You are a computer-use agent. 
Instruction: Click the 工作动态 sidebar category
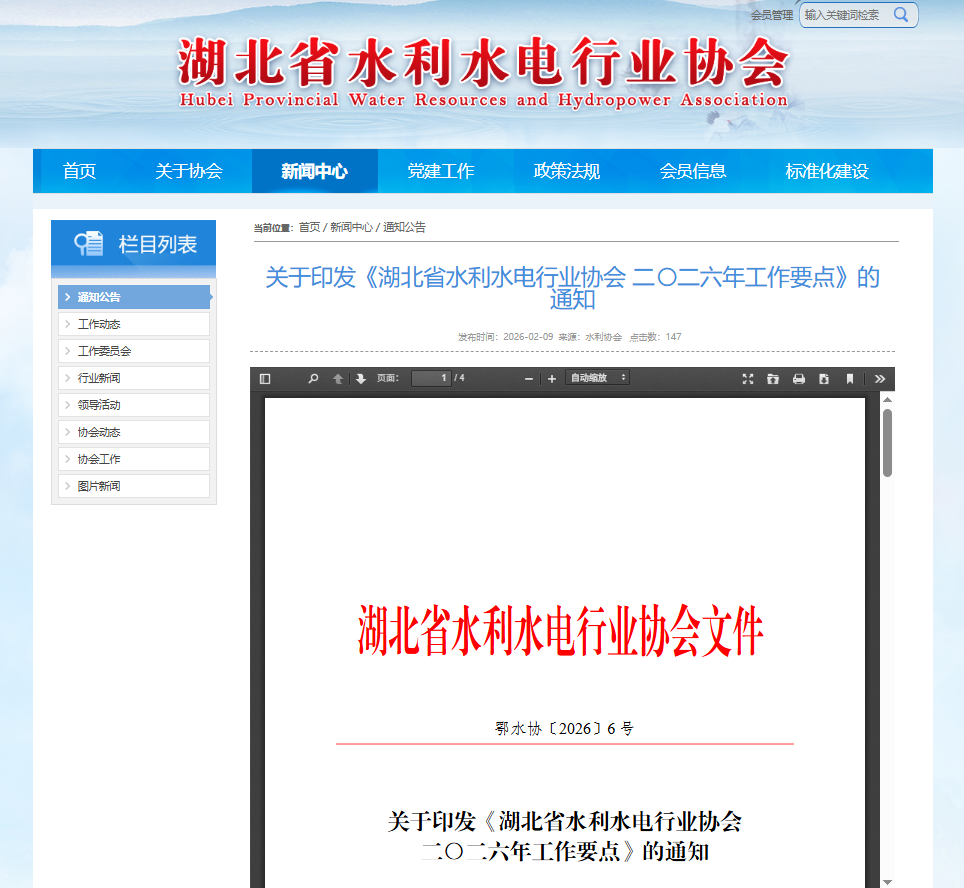99,323
